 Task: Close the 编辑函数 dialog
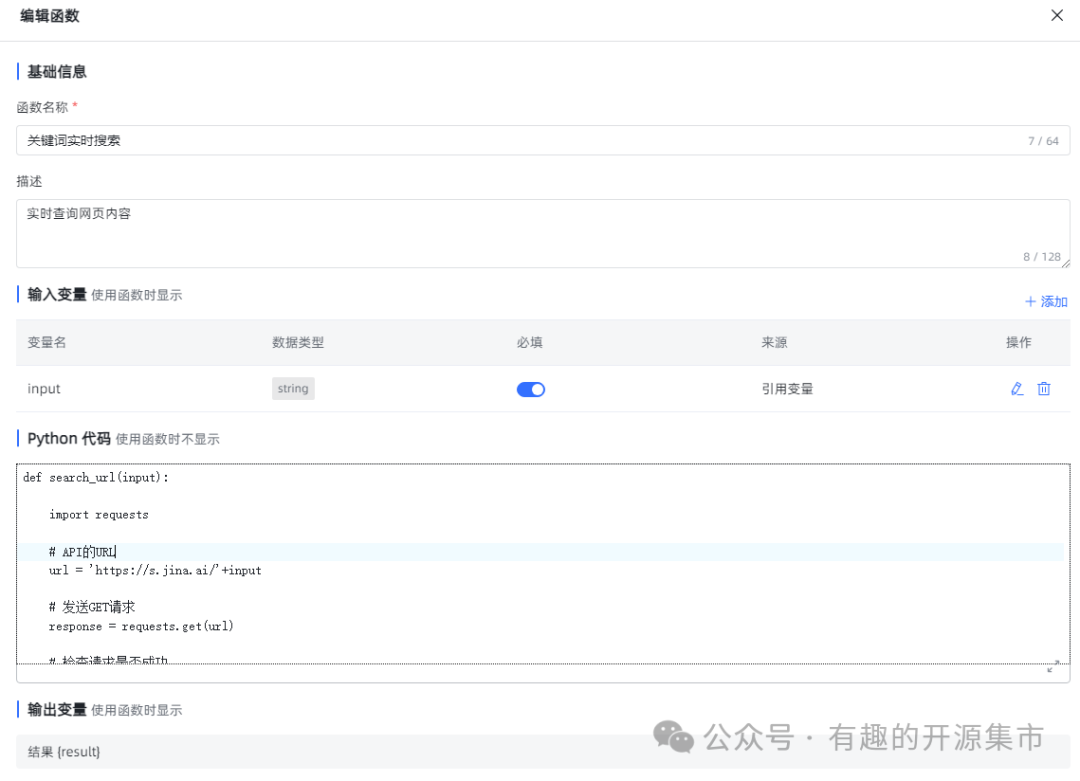pos(1057,15)
